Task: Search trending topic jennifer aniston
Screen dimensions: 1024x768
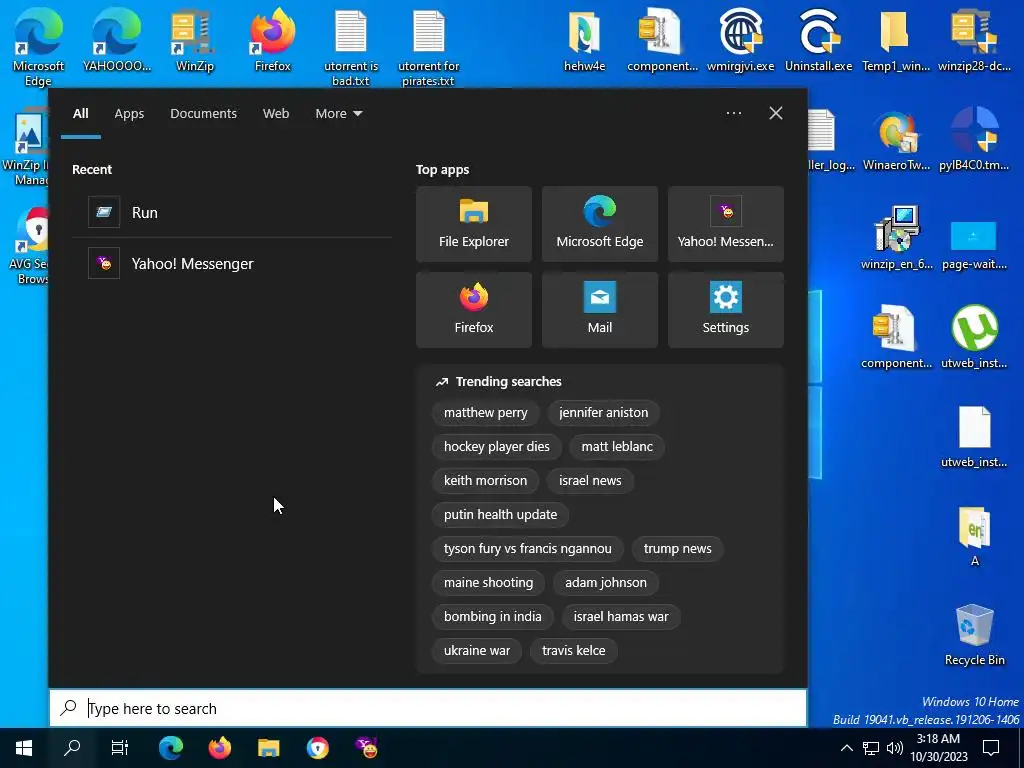Action: (x=603, y=413)
